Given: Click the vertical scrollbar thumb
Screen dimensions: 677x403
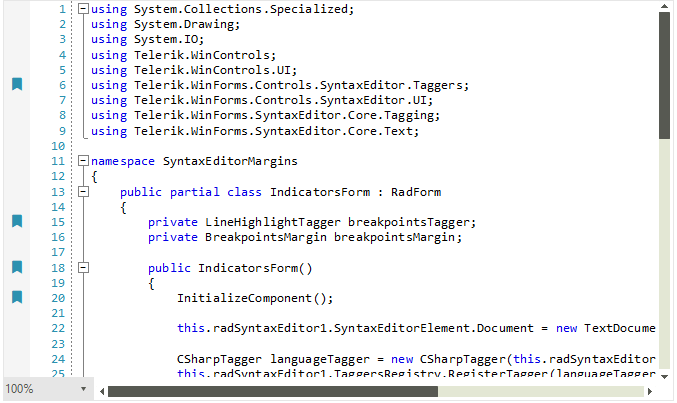Looking at the screenshot, I should pos(664,76).
